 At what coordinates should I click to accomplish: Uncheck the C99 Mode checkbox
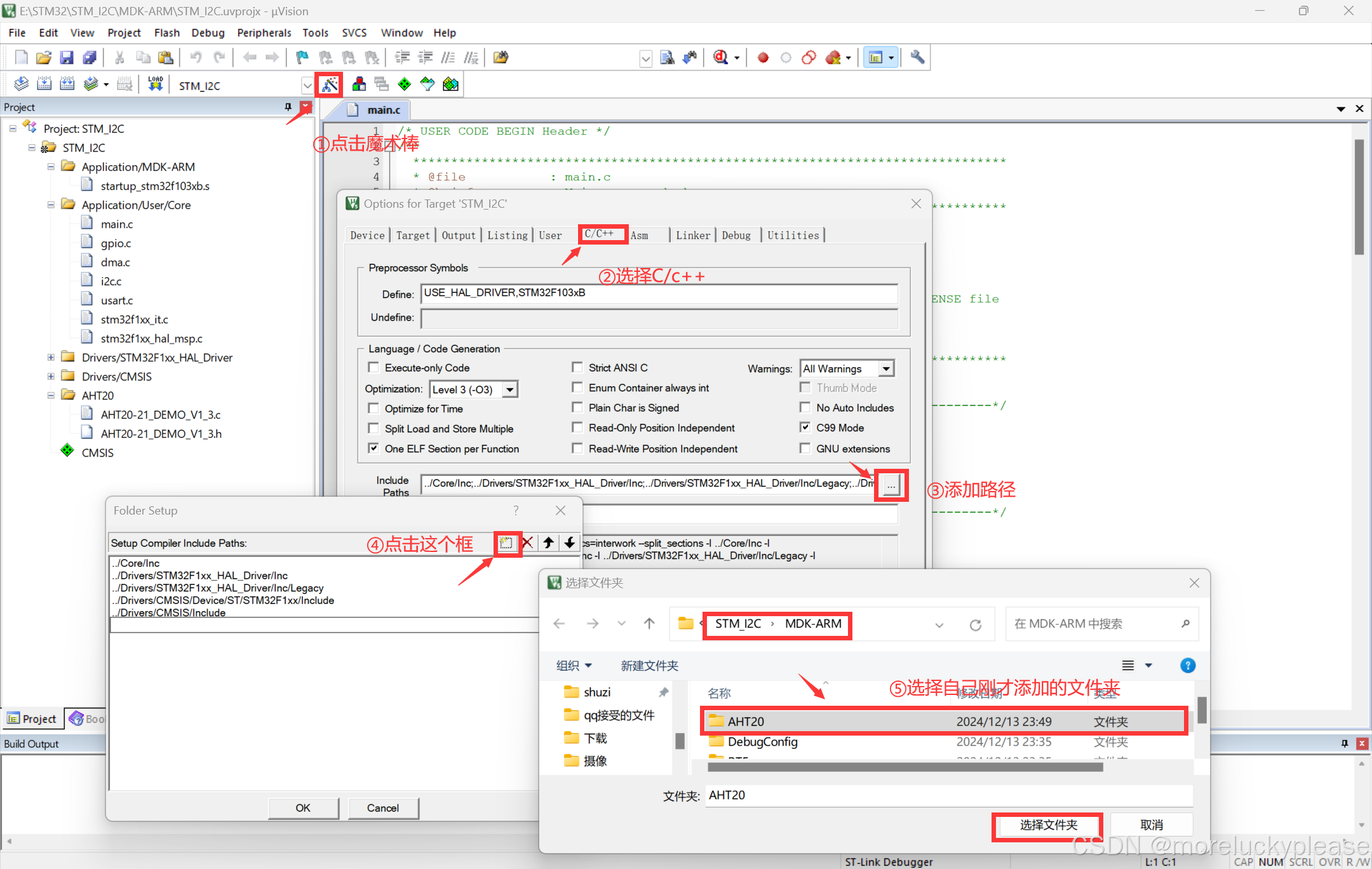(805, 428)
